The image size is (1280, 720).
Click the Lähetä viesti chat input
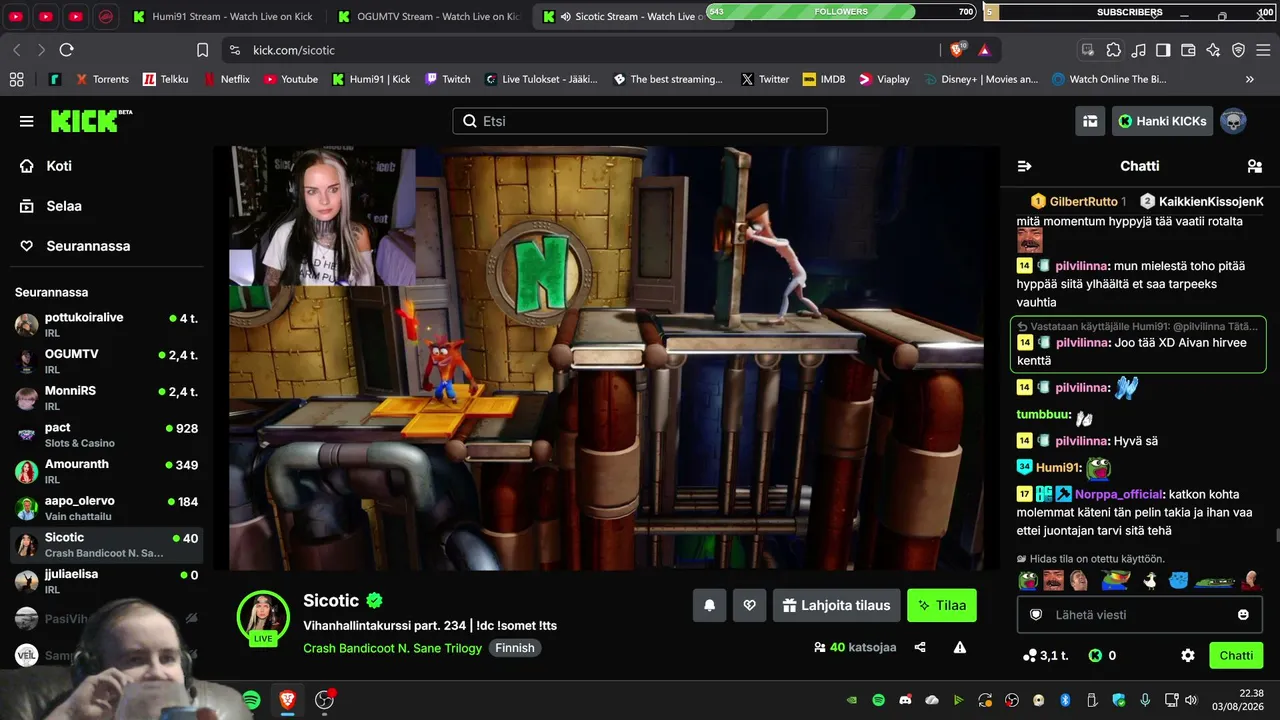pyautogui.click(x=1139, y=615)
